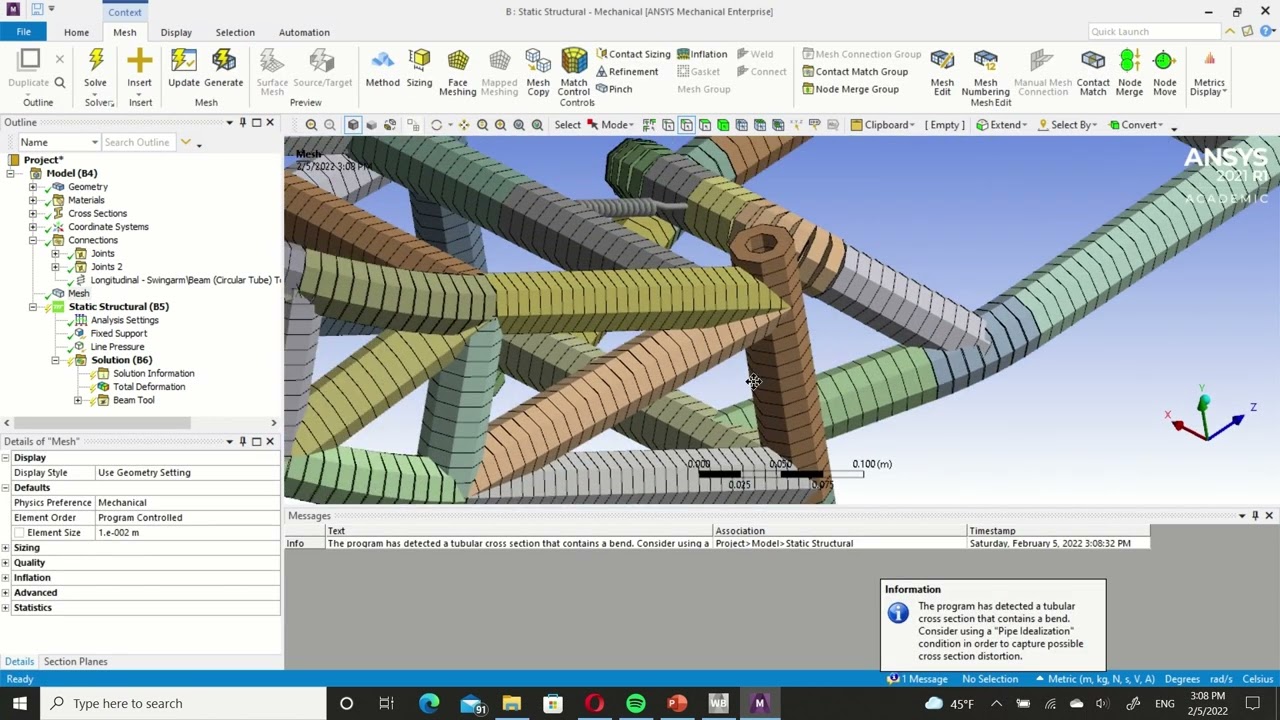The height and width of the screenshot is (720, 1280).
Task: Click the Node Merge Group button
Action: click(850, 89)
